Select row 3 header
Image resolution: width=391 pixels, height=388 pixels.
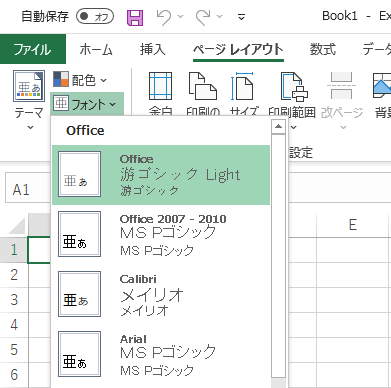tap(14, 300)
